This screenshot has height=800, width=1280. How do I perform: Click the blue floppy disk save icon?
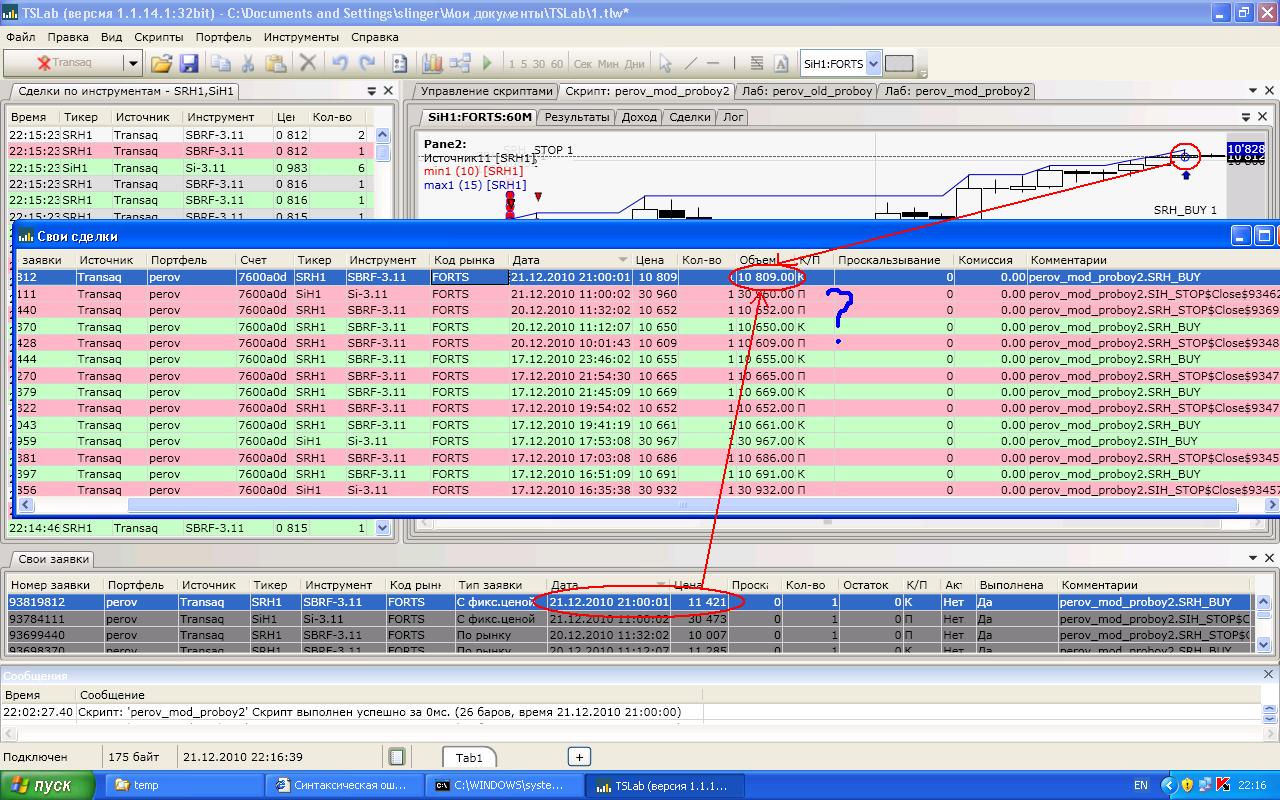(189, 63)
